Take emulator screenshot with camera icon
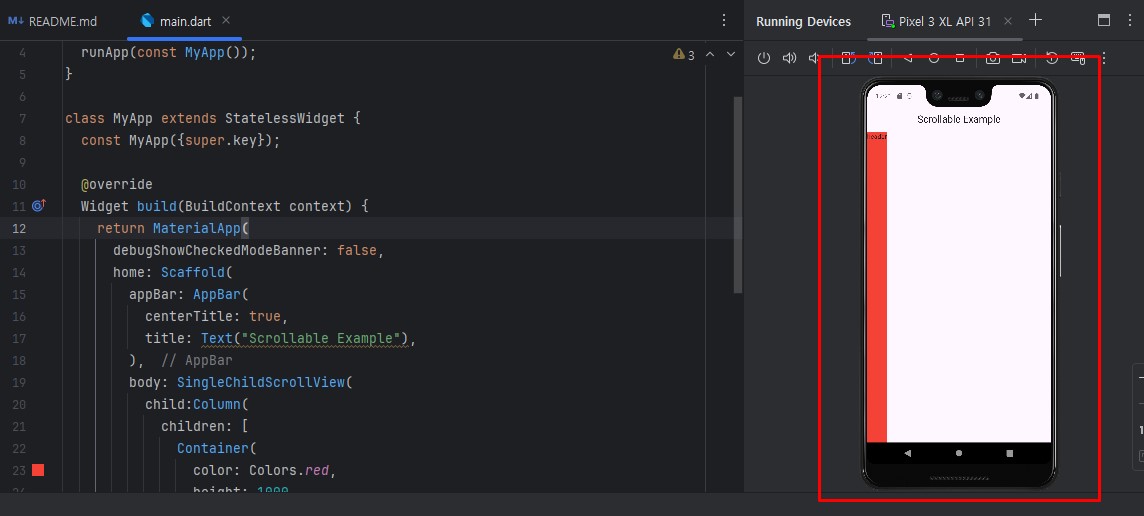The width and height of the screenshot is (1144, 516). (x=993, y=58)
